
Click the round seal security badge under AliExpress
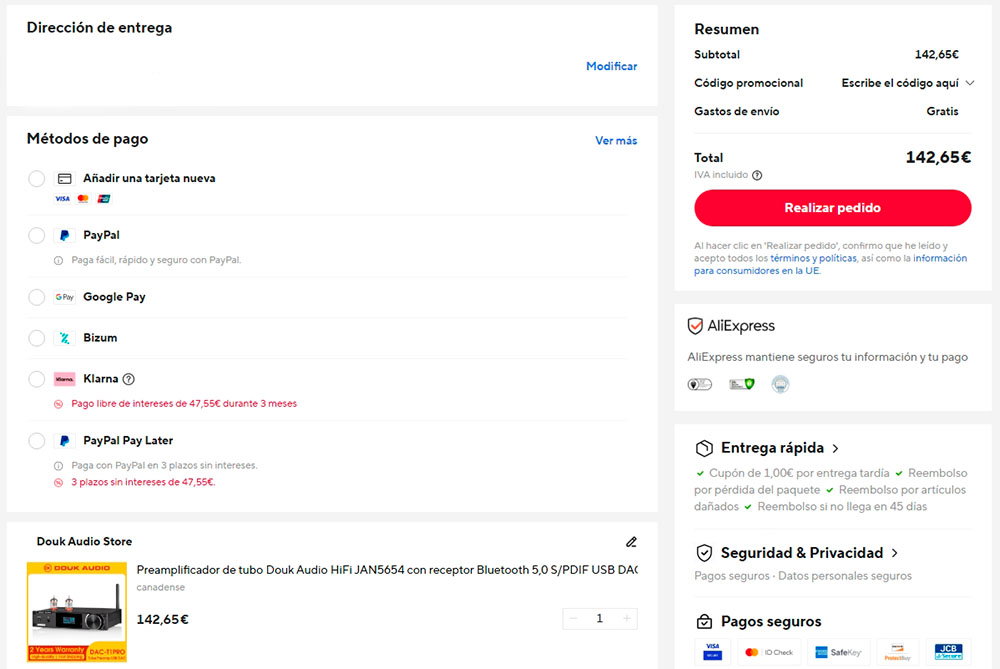pyautogui.click(x=780, y=384)
